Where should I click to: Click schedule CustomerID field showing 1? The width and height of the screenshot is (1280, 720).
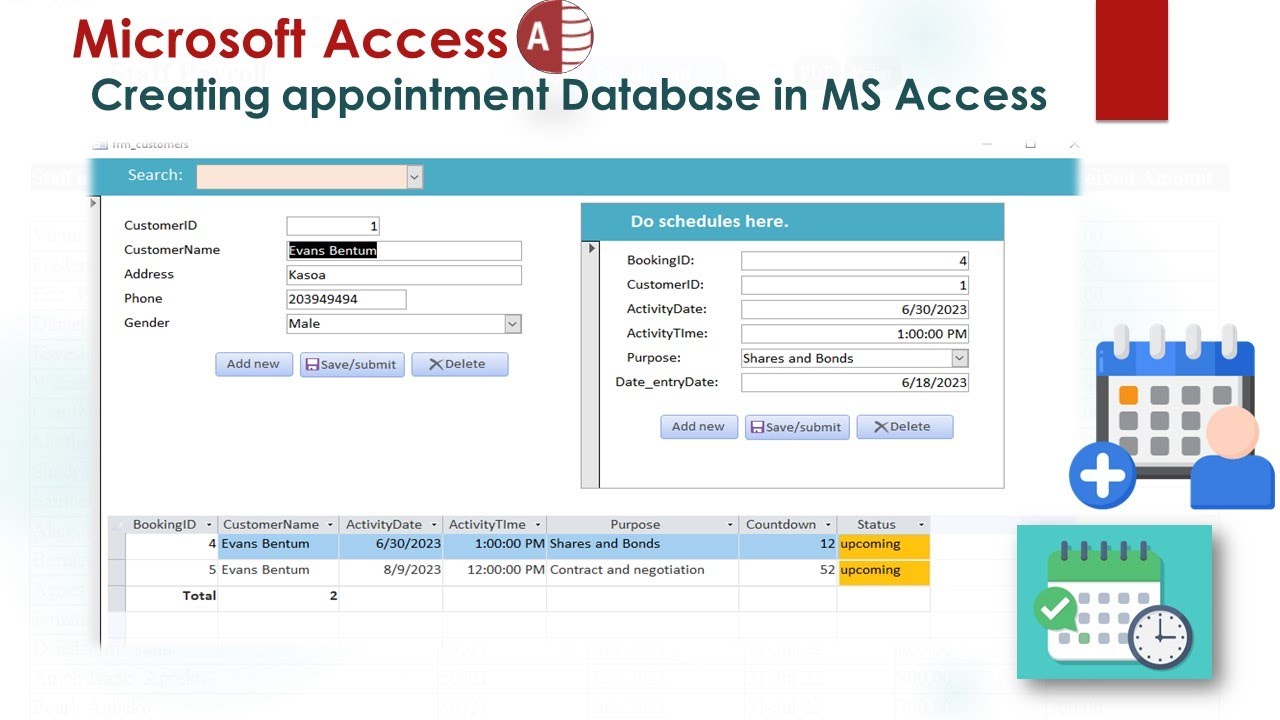(x=855, y=285)
